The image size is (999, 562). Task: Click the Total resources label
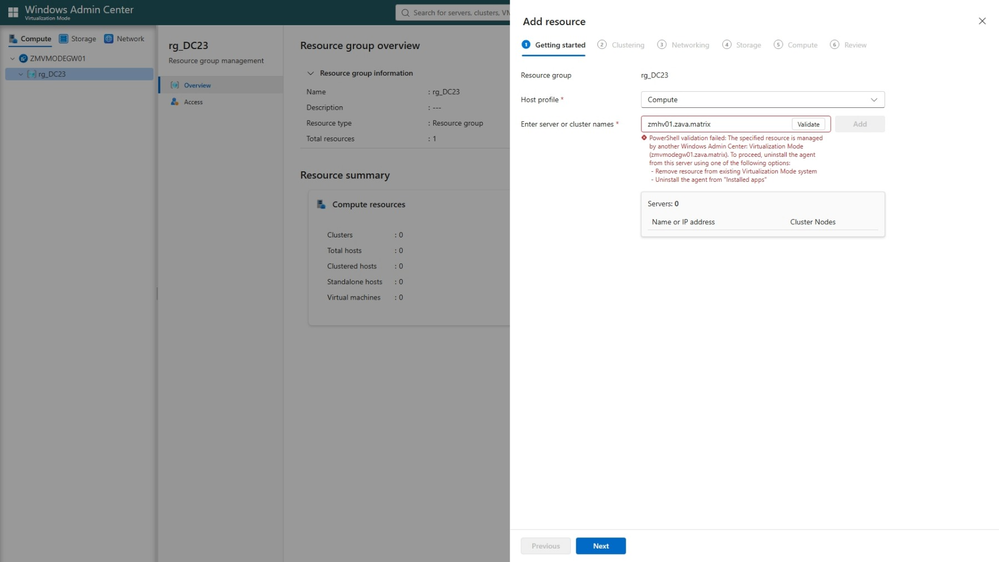click(x=330, y=139)
